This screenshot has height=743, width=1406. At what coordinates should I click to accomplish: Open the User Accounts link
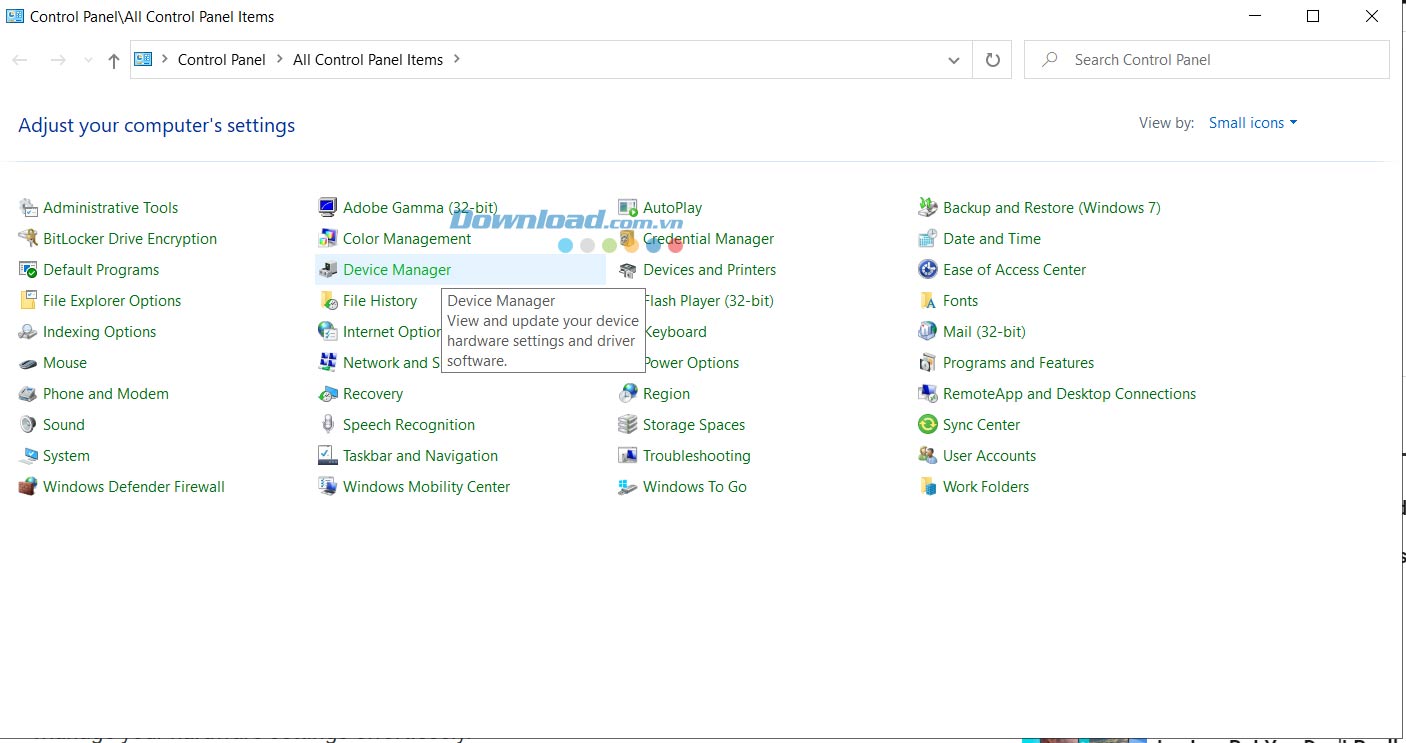[x=989, y=456]
